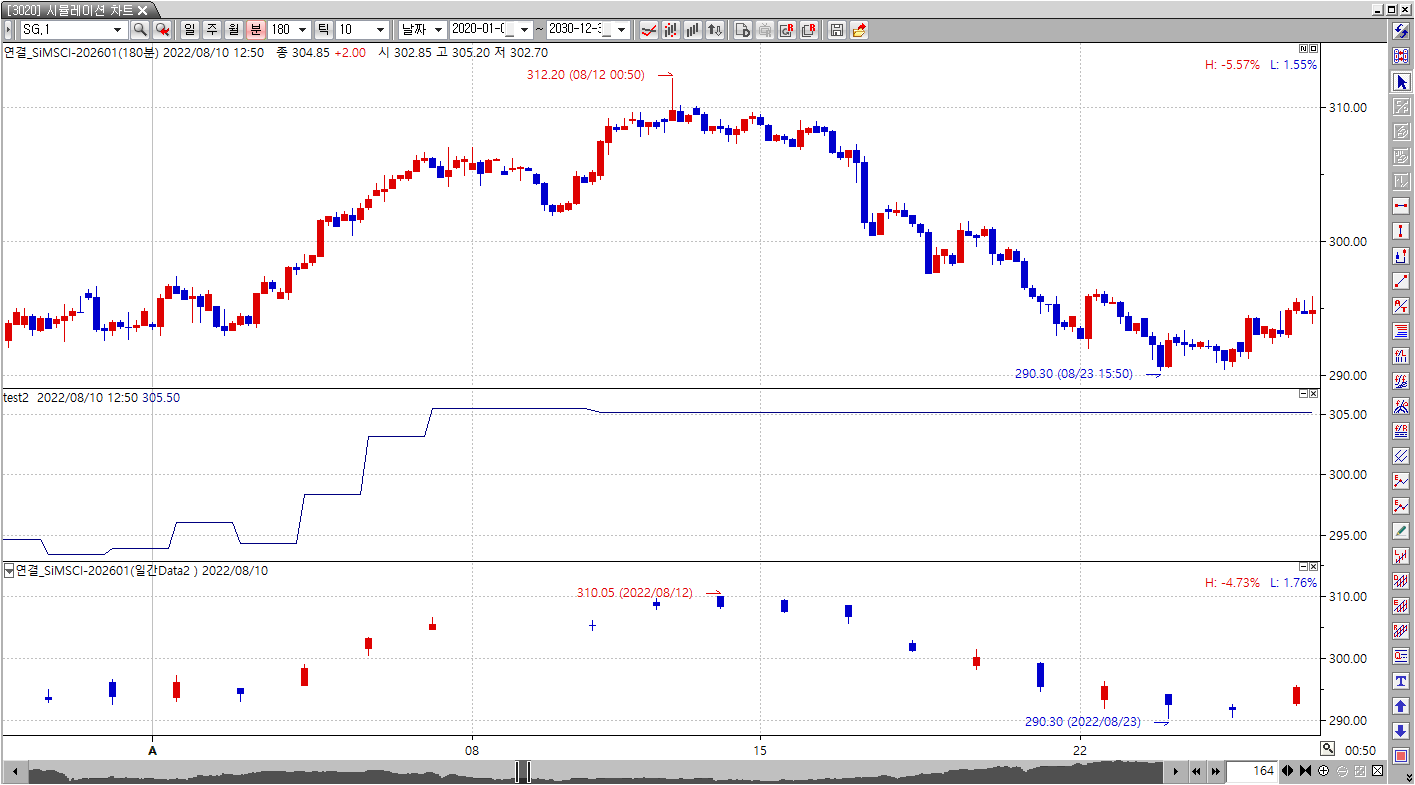Toggle the 일 (daily) period button

[189, 30]
